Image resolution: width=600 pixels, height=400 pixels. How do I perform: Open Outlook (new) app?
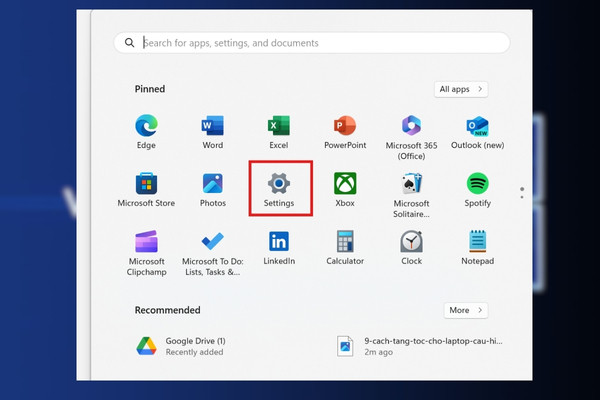tap(477, 126)
